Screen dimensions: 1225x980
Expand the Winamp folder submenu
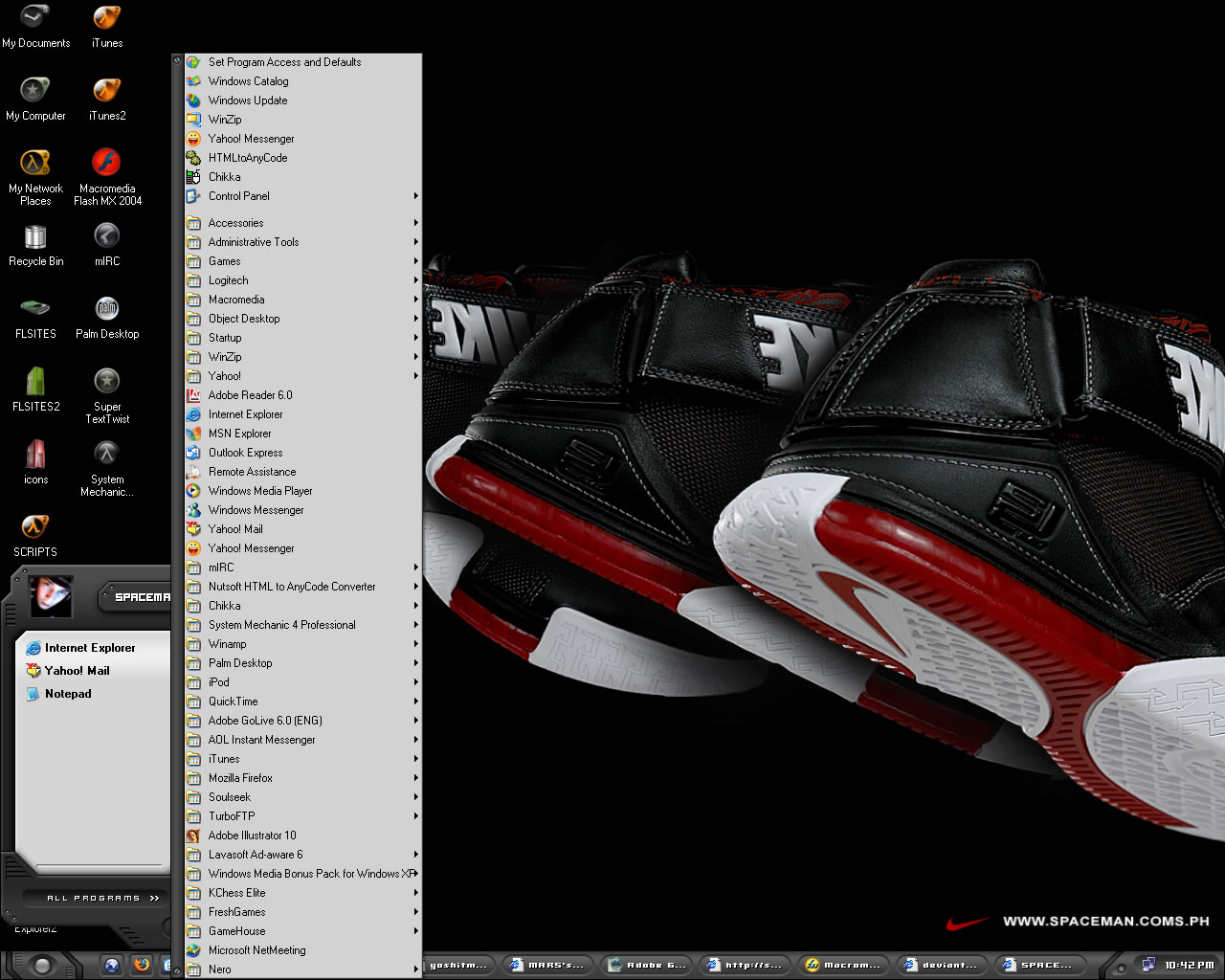[302, 644]
